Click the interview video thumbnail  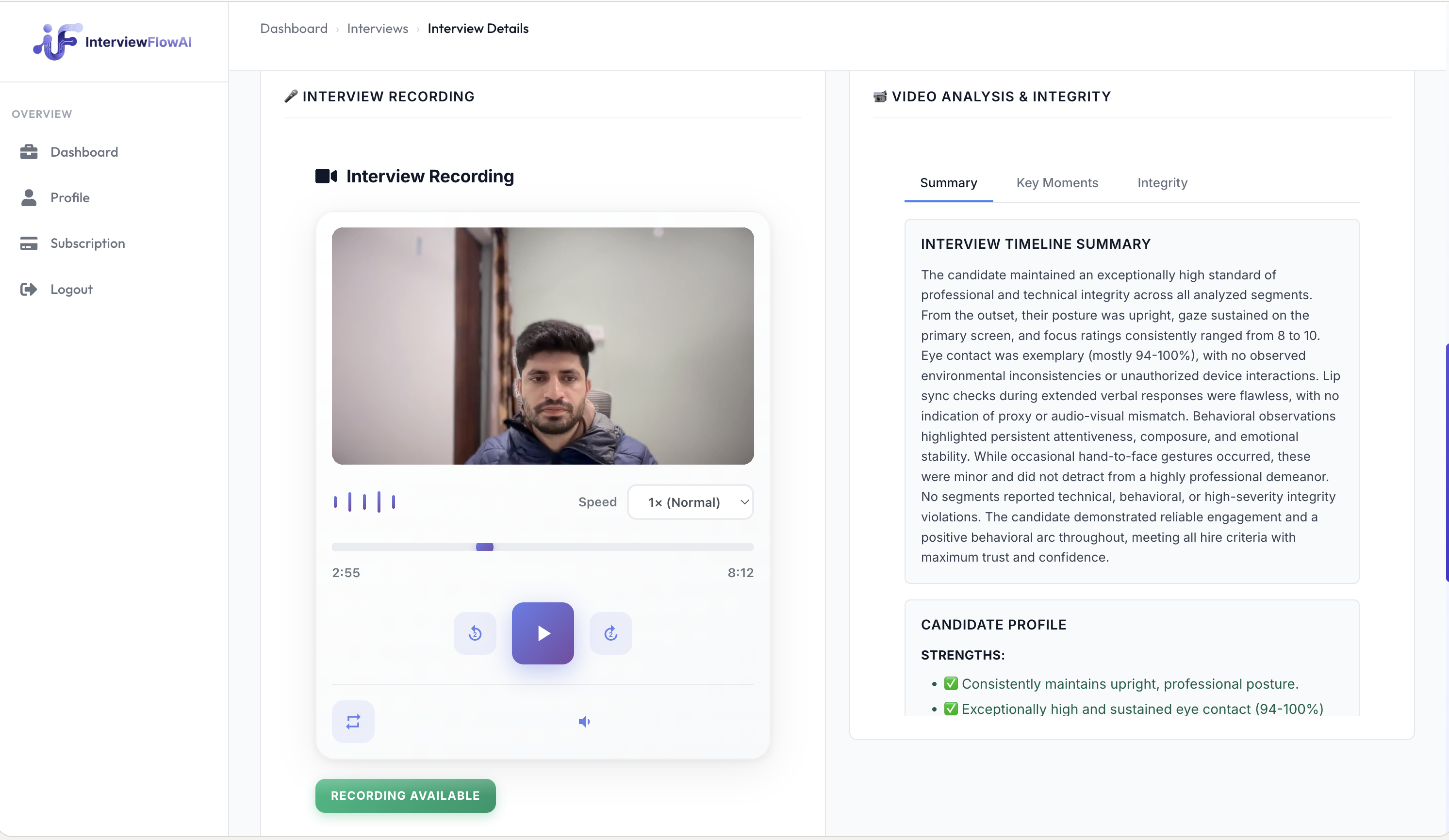(x=542, y=346)
